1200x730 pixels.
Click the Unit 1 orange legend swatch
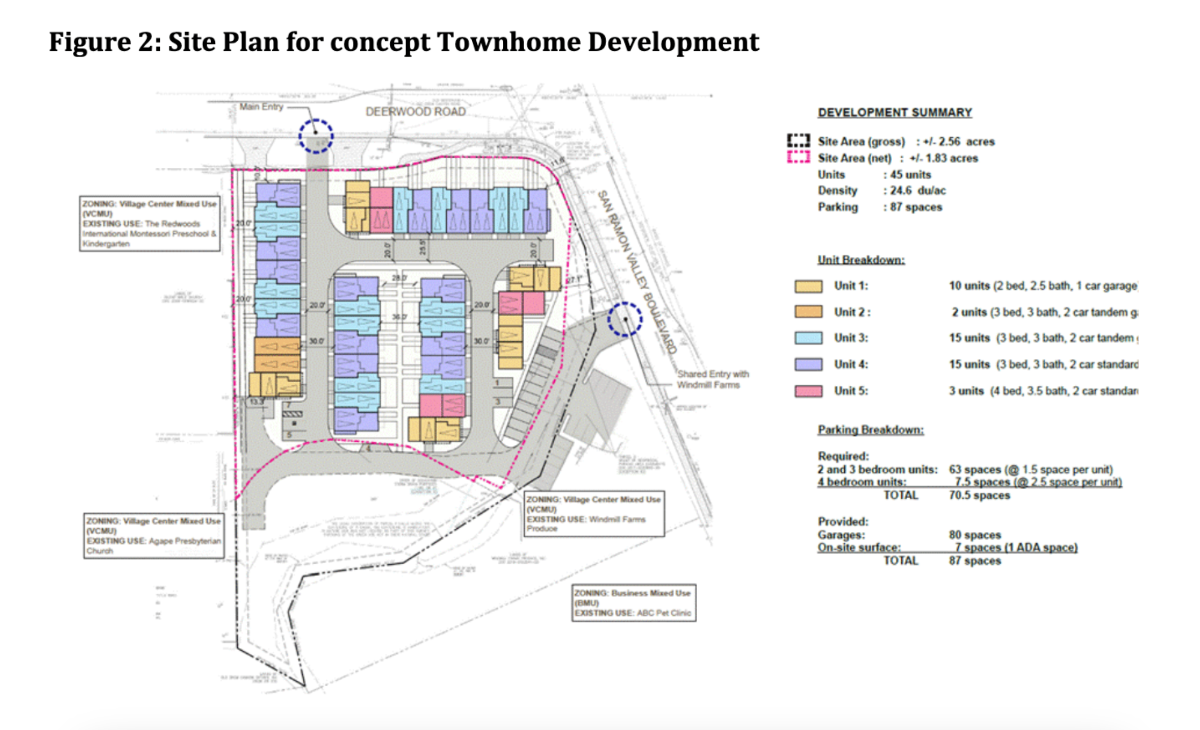[808, 286]
